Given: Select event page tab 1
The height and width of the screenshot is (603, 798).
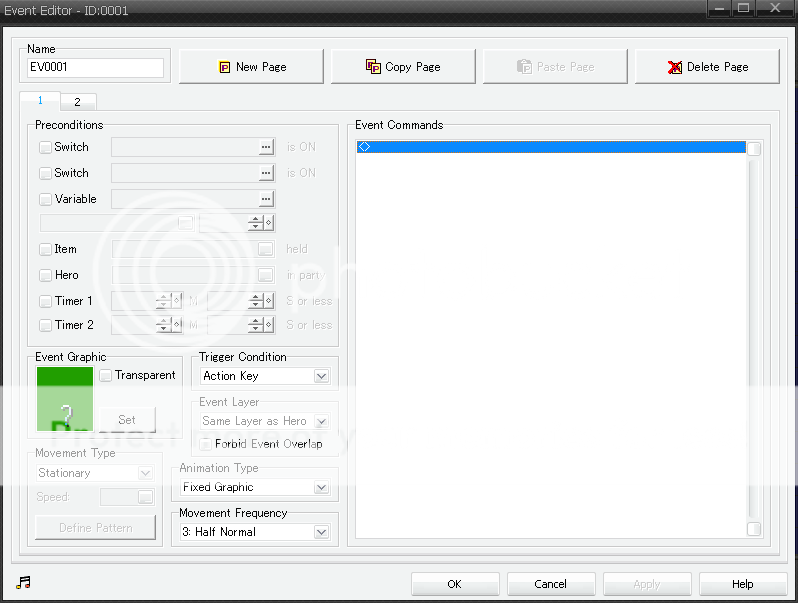Looking at the screenshot, I should (41, 101).
